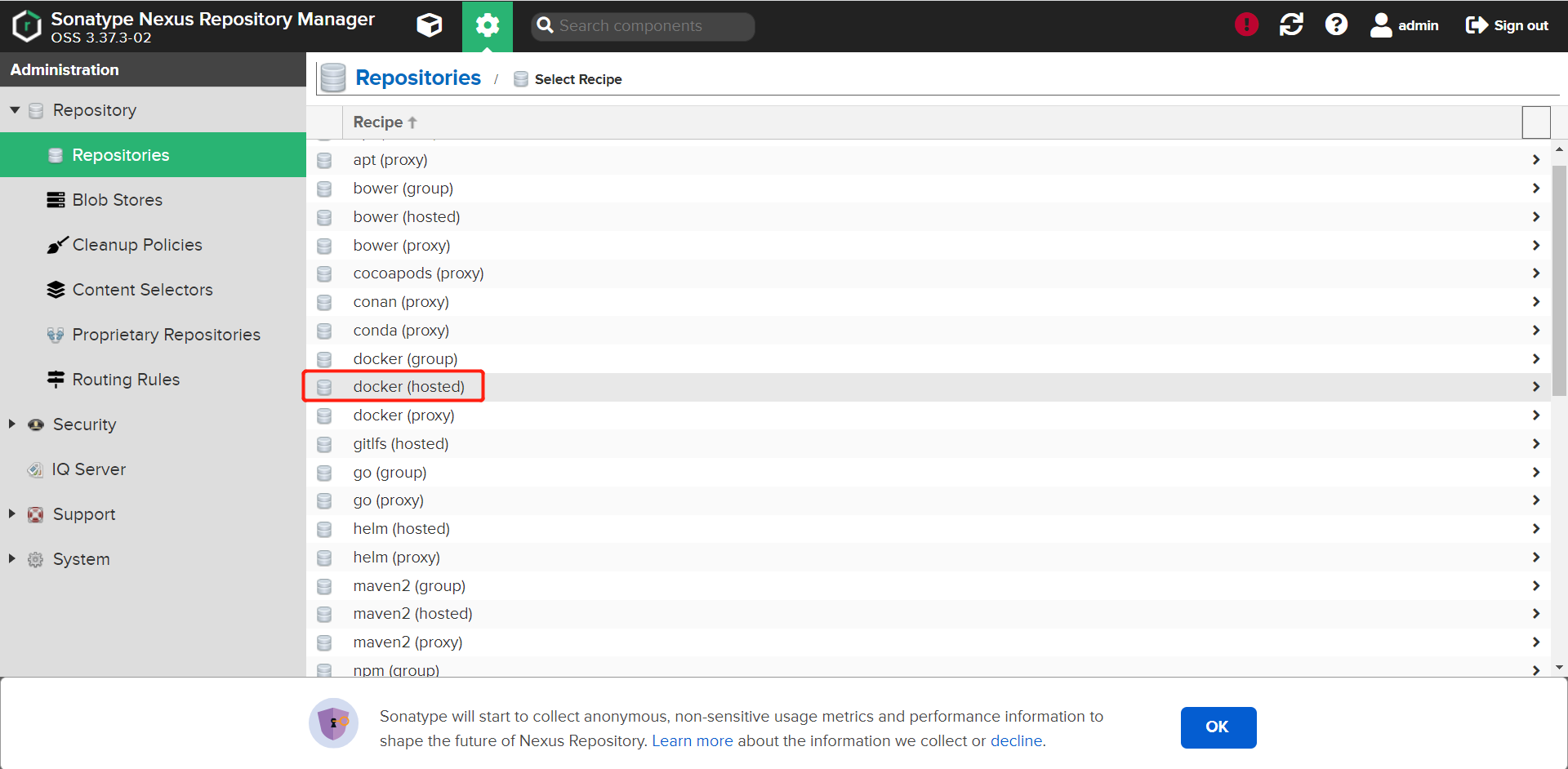Click the chevron on the go (group) row
1568x769 pixels.
[x=1536, y=472]
